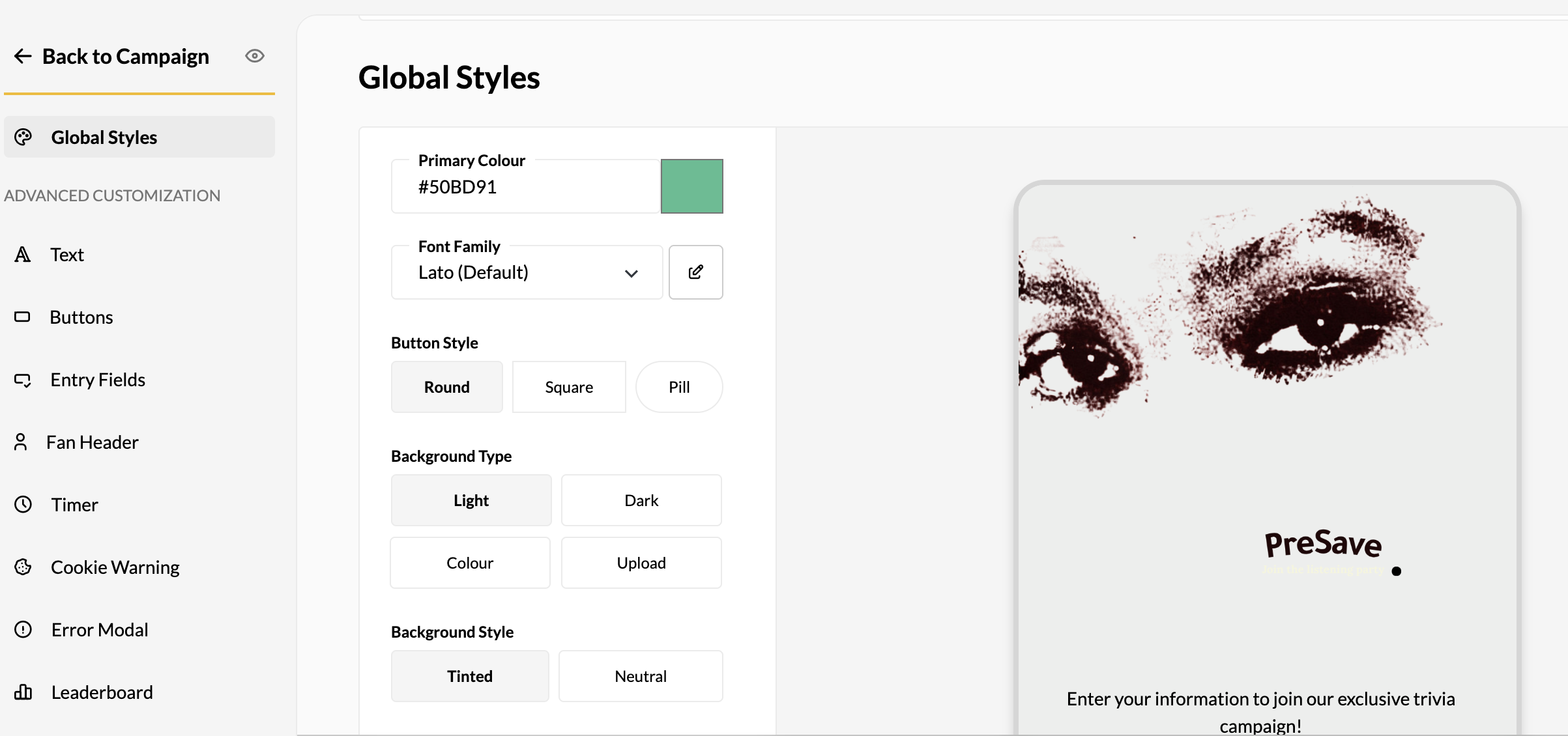
Task: Open the Lato (Default) font selector
Action: point(527,272)
